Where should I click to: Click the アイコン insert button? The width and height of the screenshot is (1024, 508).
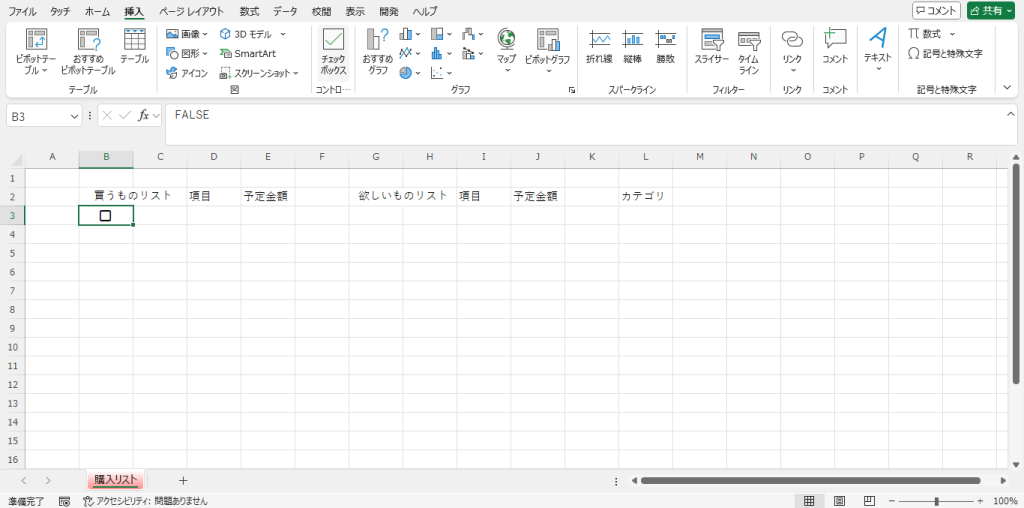coord(187,73)
